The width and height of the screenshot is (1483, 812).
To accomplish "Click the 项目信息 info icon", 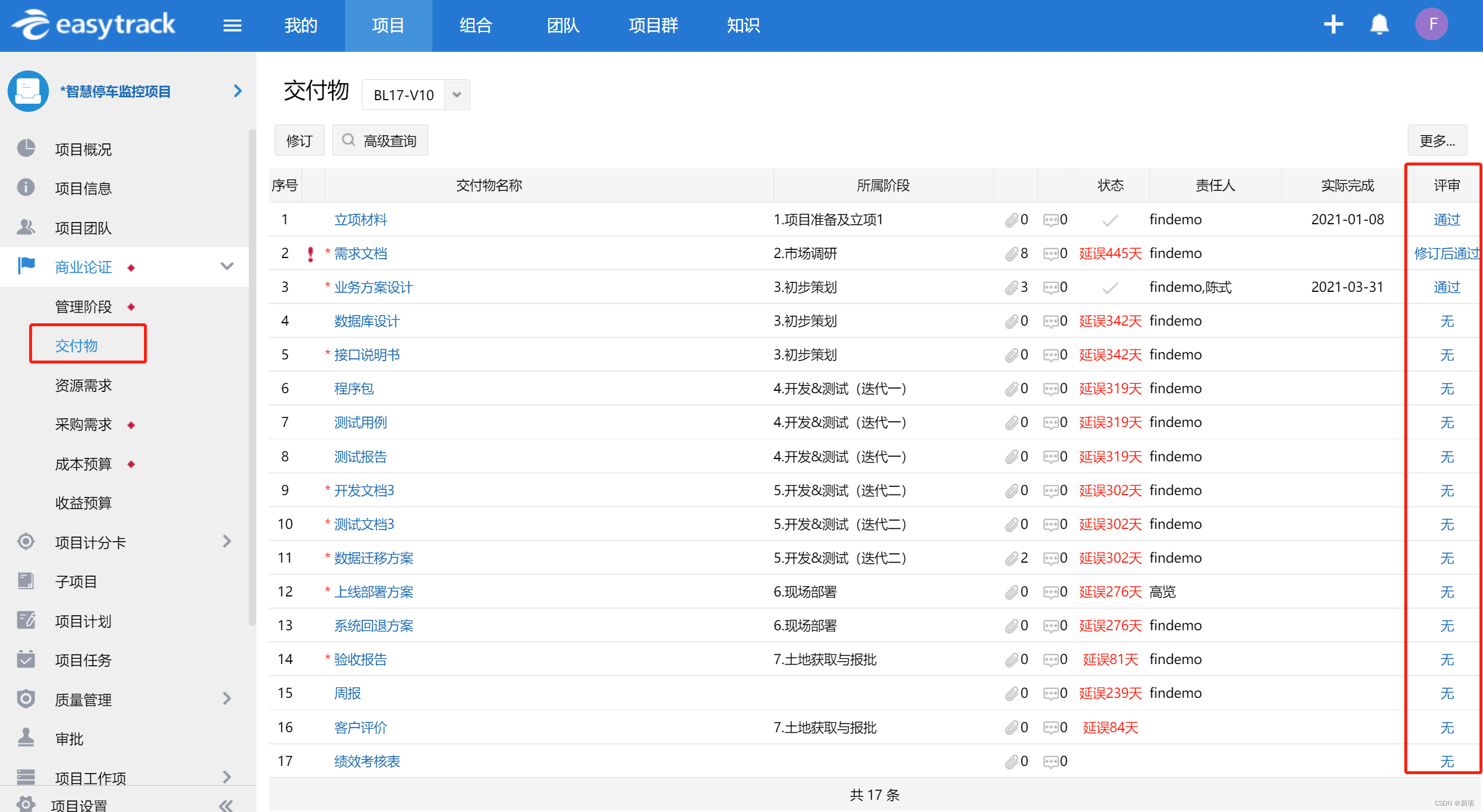I will click(26, 188).
